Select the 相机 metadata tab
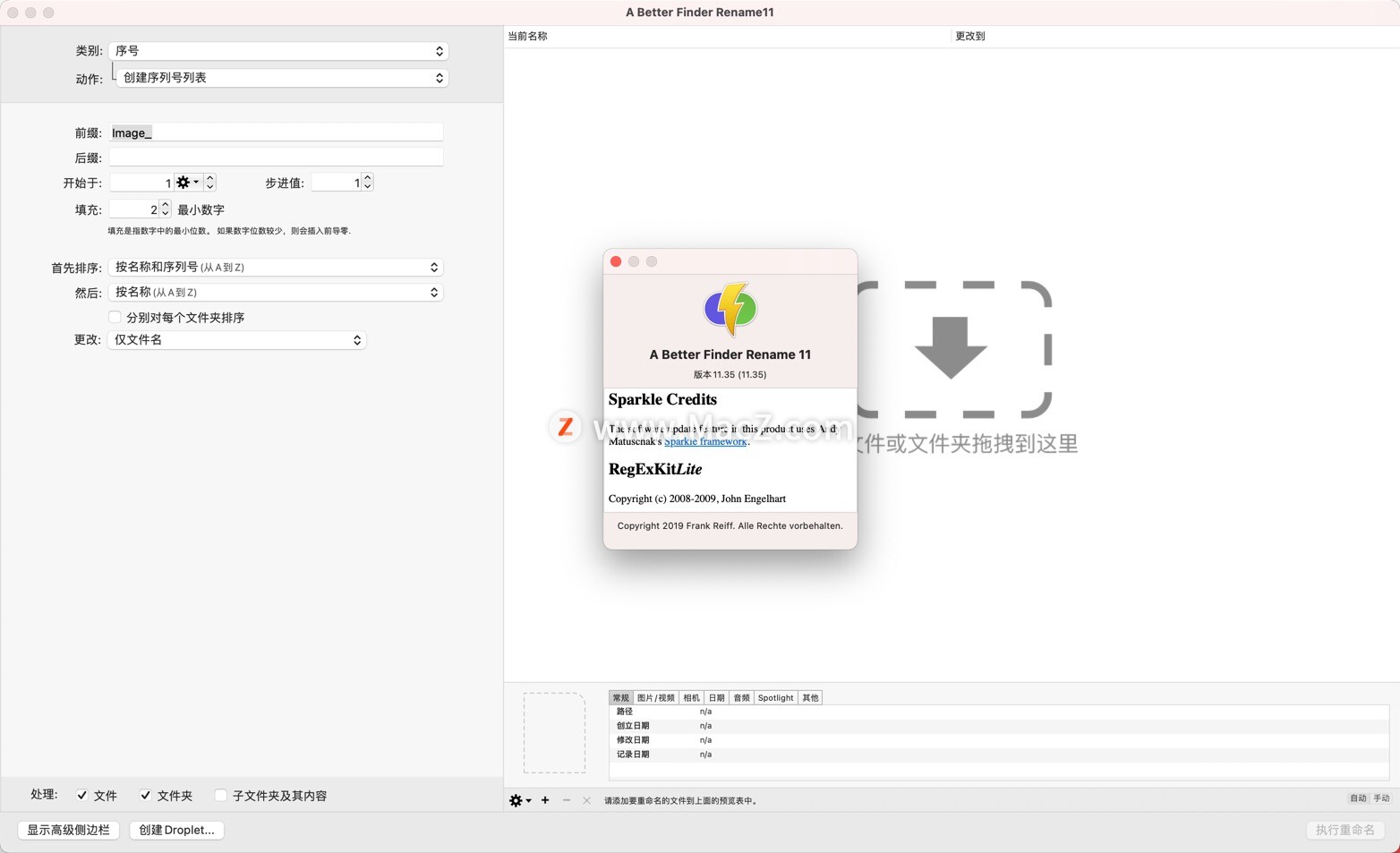Image resolution: width=1400 pixels, height=853 pixels. 691,697
